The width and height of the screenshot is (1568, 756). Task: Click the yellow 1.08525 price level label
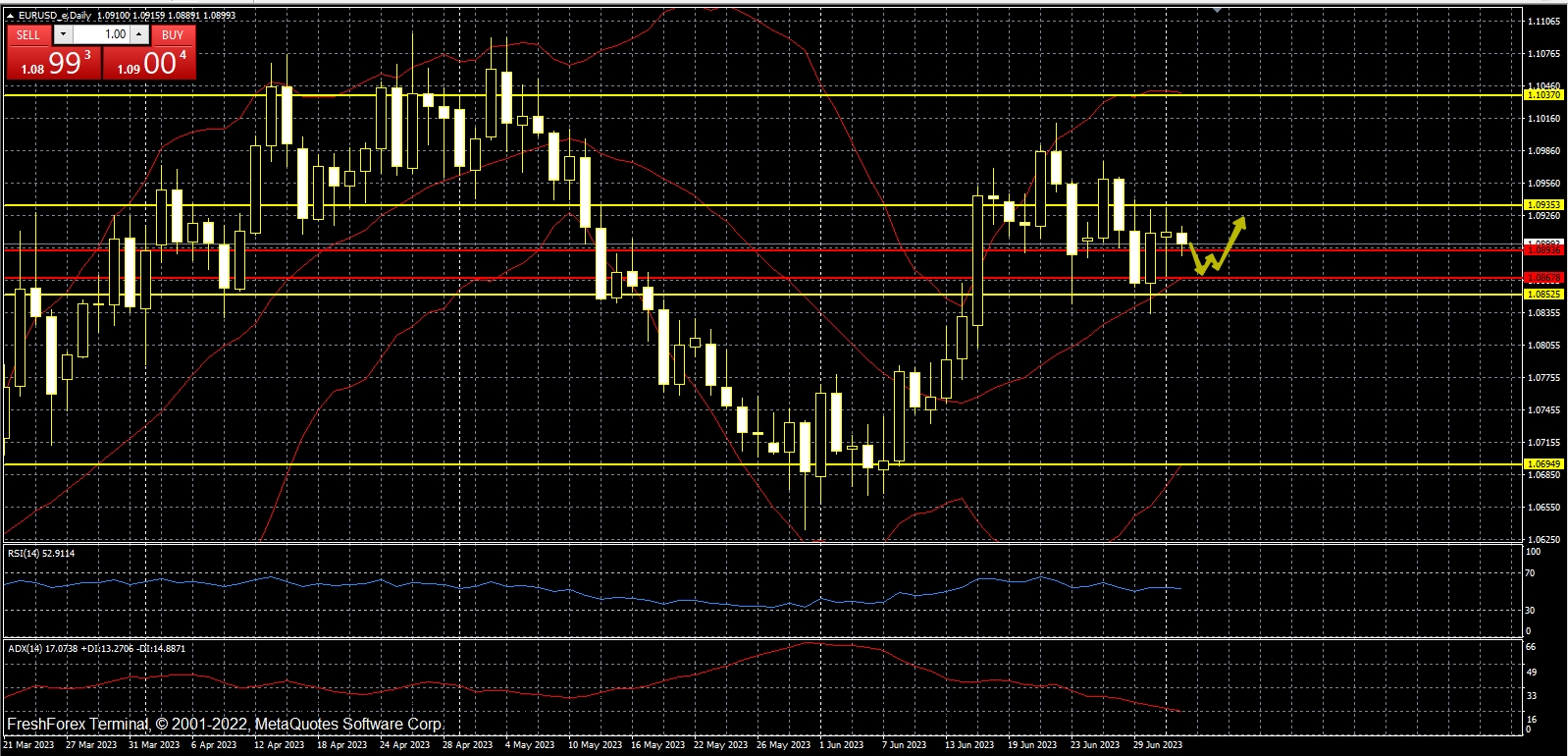[1542, 295]
